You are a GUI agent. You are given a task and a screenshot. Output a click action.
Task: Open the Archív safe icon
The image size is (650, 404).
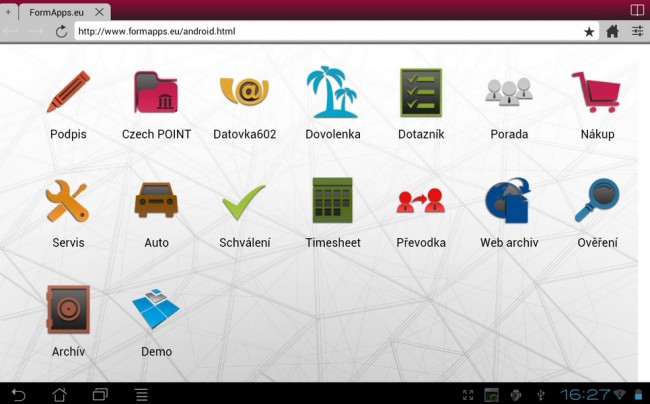[x=68, y=309]
